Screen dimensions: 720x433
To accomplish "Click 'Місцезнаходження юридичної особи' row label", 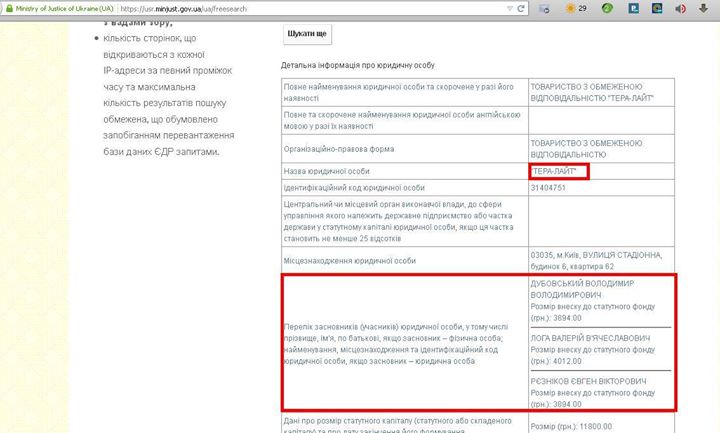I will [x=349, y=261].
